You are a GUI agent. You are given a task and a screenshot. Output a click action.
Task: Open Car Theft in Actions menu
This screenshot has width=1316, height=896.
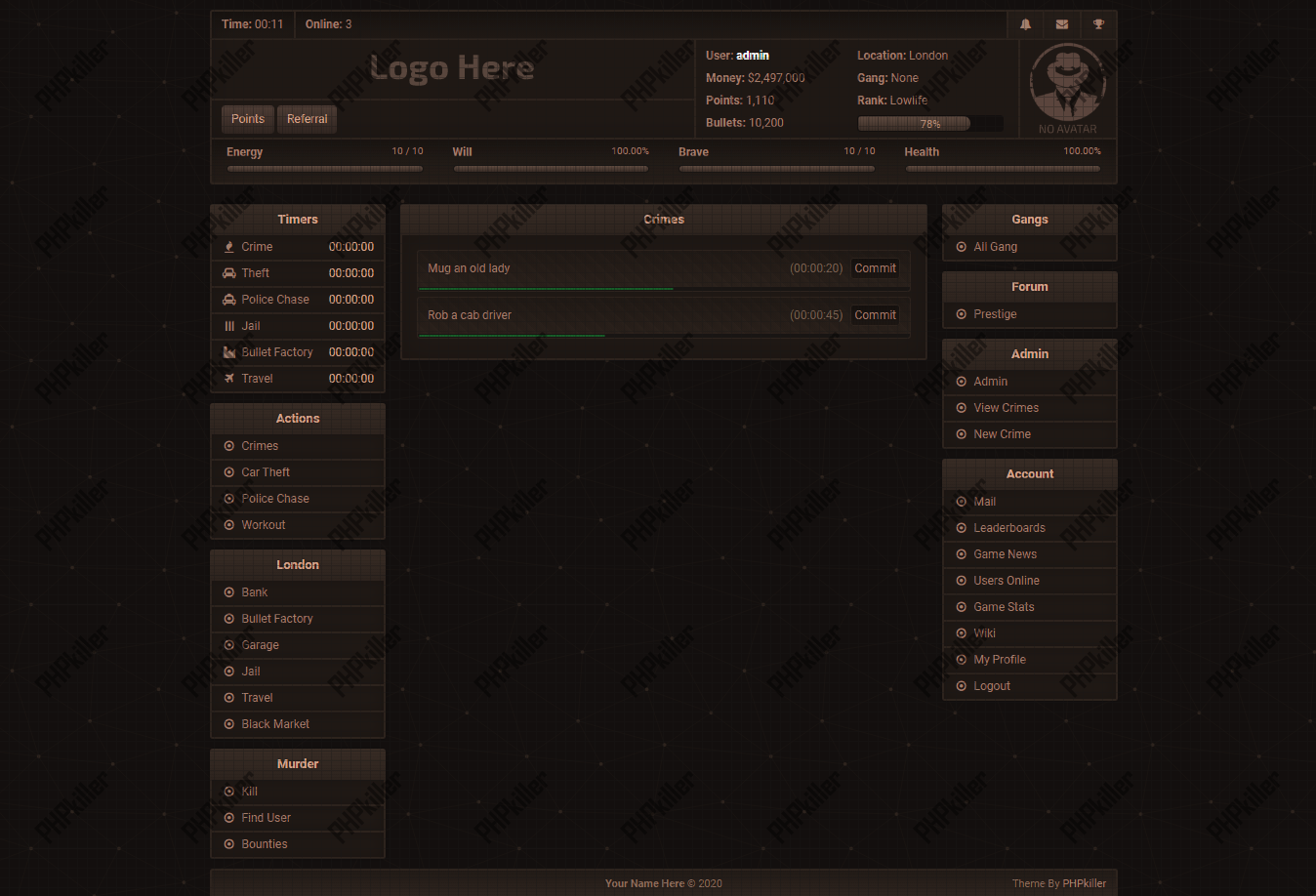tap(266, 472)
